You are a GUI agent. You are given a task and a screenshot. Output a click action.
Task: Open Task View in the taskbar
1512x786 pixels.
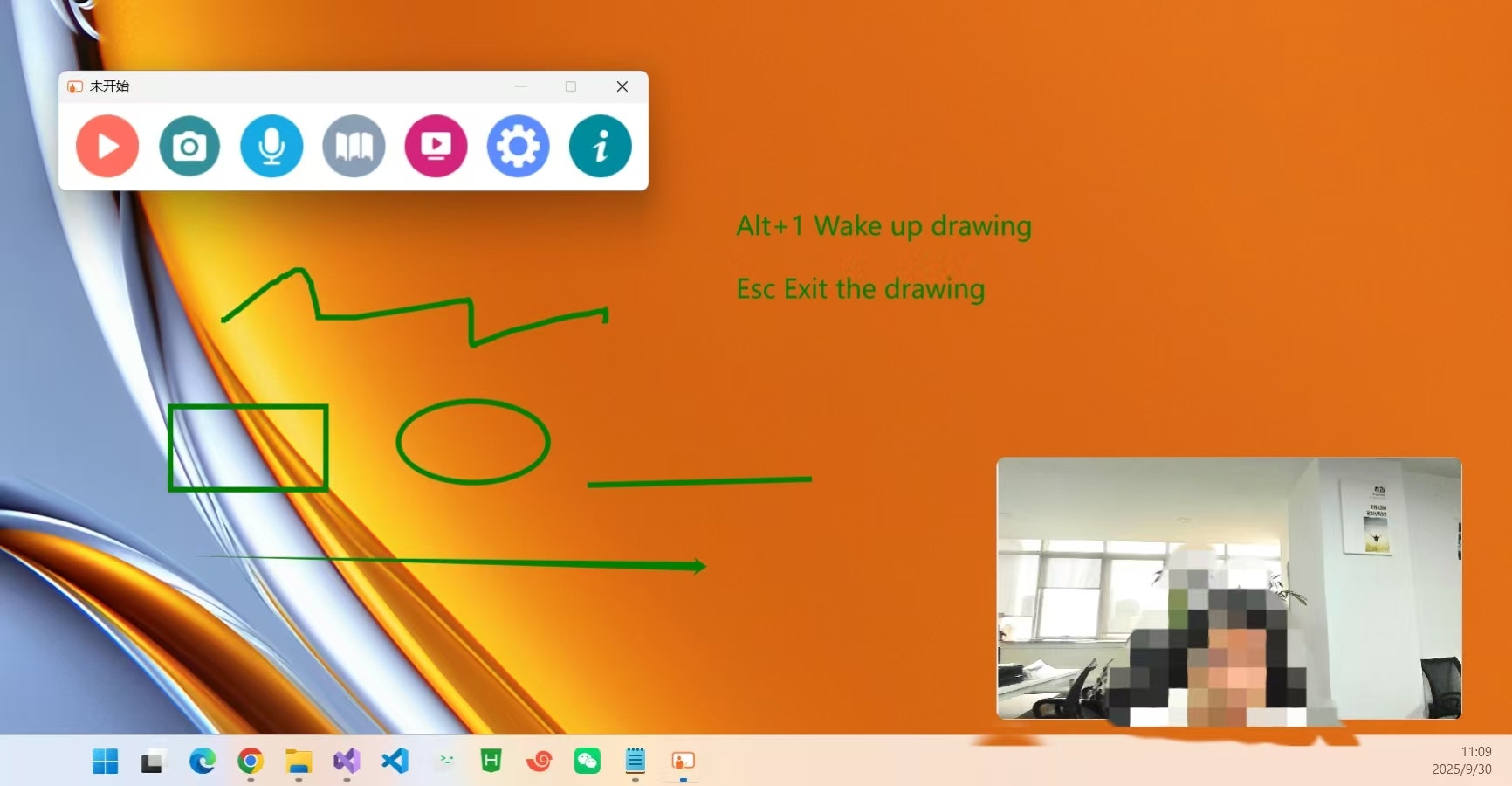pyautogui.click(x=154, y=762)
